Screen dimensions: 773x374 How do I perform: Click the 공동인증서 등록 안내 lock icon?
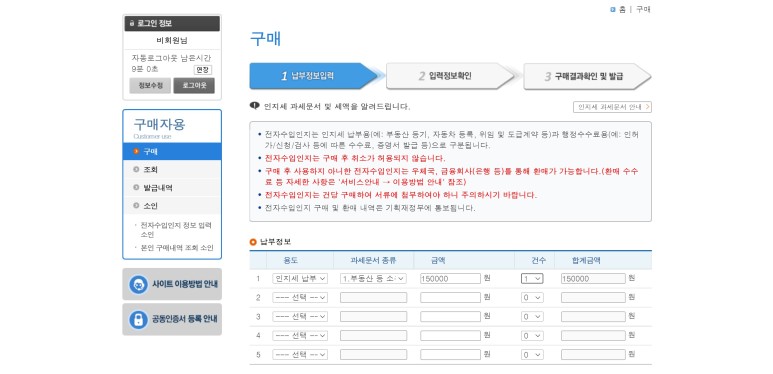[139, 319]
